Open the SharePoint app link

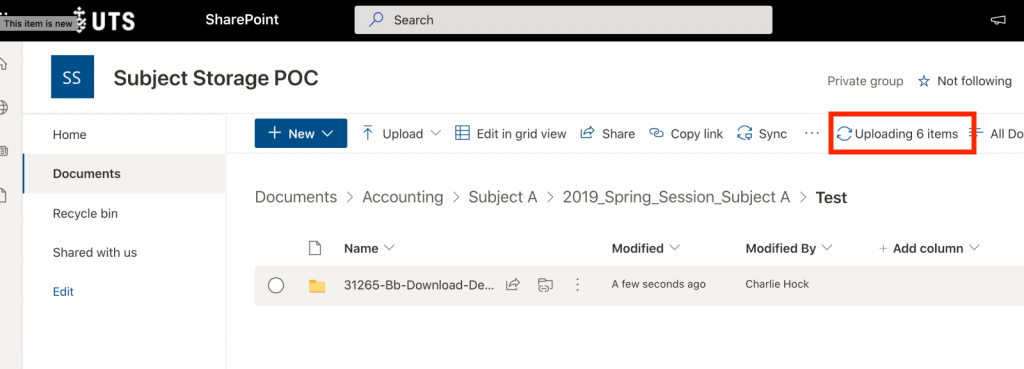click(x=242, y=20)
